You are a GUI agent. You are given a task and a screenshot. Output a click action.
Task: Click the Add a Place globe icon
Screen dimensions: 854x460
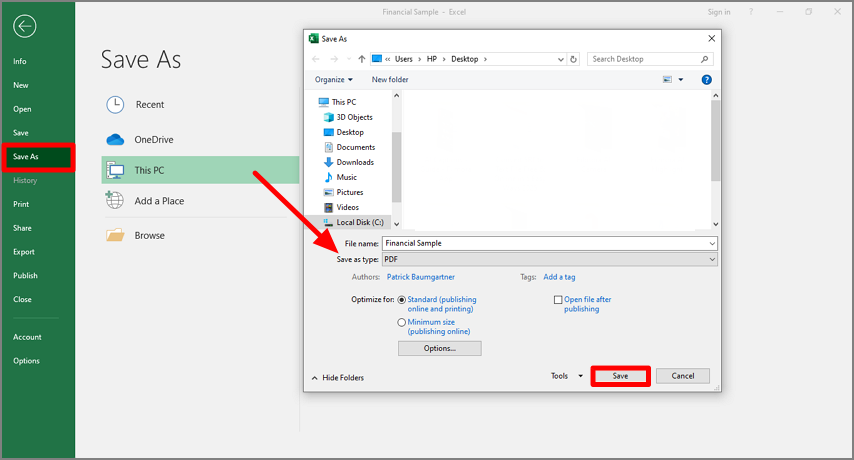114,200
